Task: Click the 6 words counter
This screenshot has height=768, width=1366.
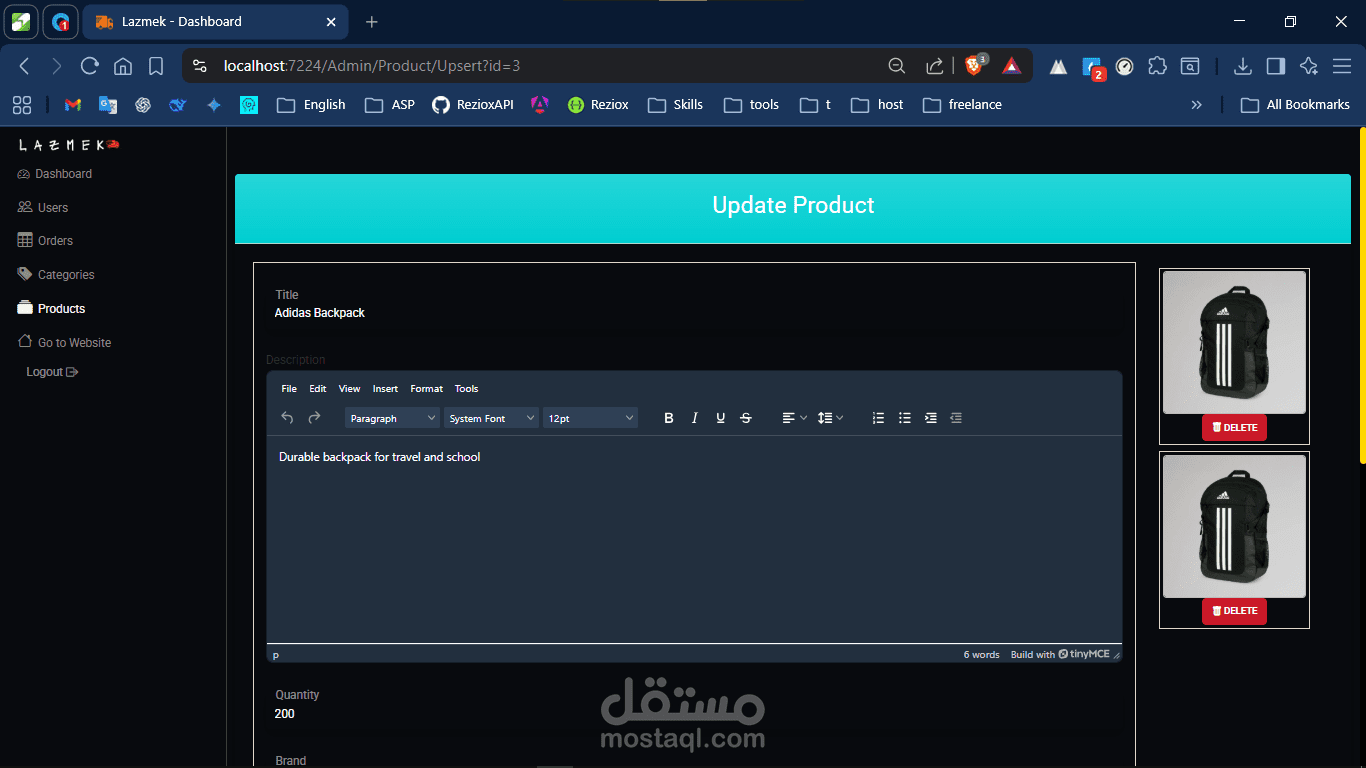Action: pos(981,654)
